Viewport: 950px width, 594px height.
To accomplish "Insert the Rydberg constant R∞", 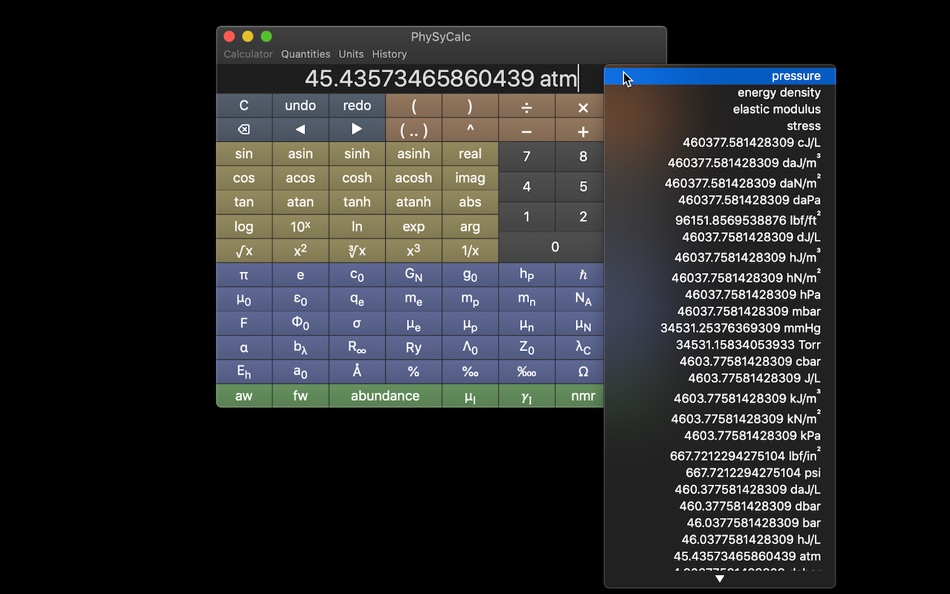I will click(357, 347).
